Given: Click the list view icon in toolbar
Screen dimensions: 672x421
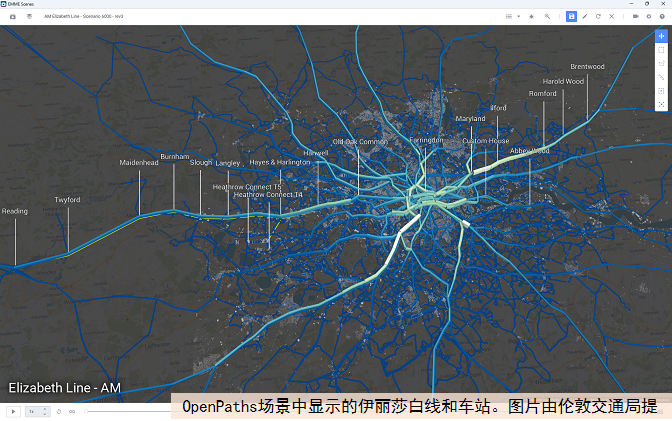Looking at the screenshot, I should (x=509, y=16).
